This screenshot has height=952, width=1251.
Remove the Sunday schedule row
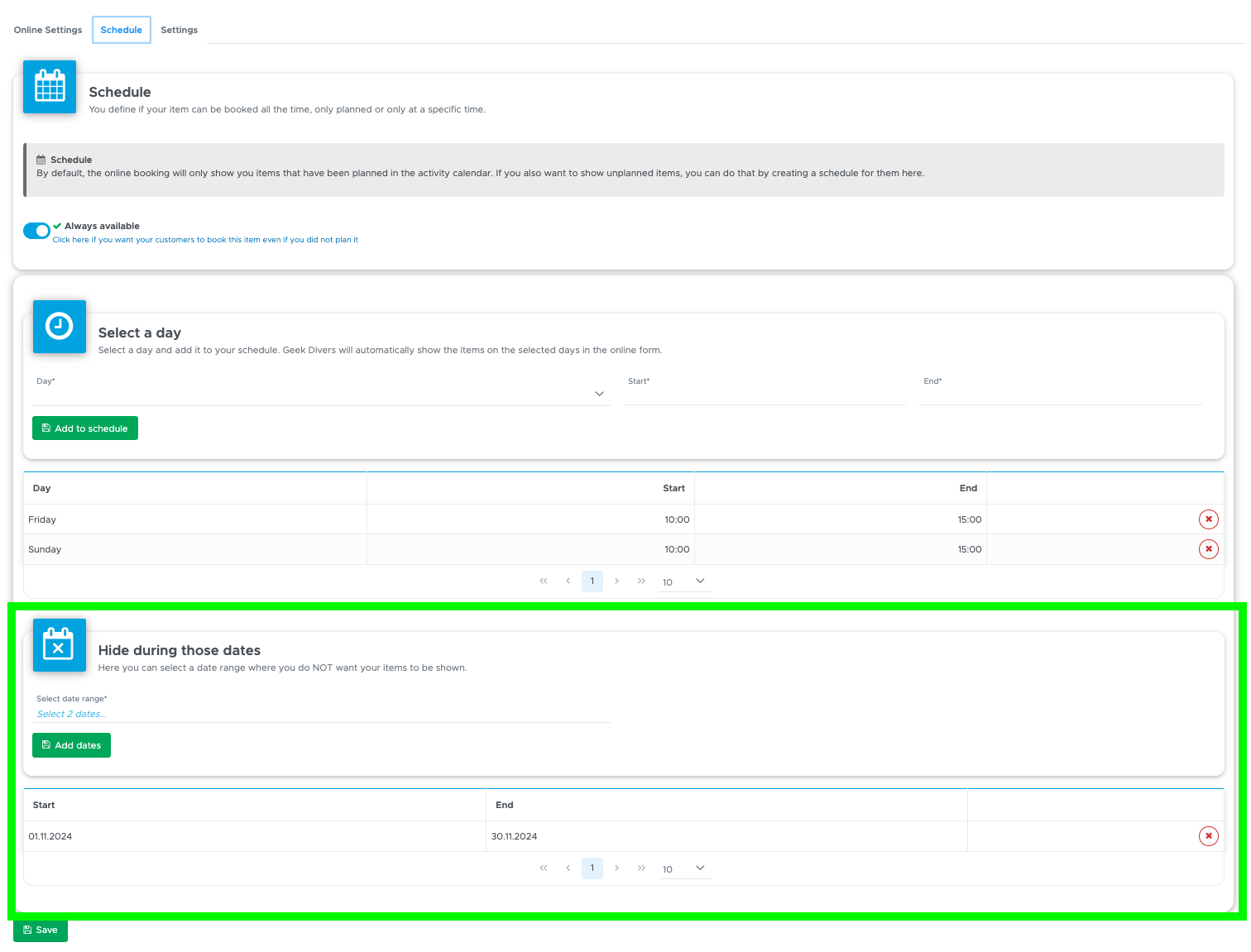tap(1209, 549)
